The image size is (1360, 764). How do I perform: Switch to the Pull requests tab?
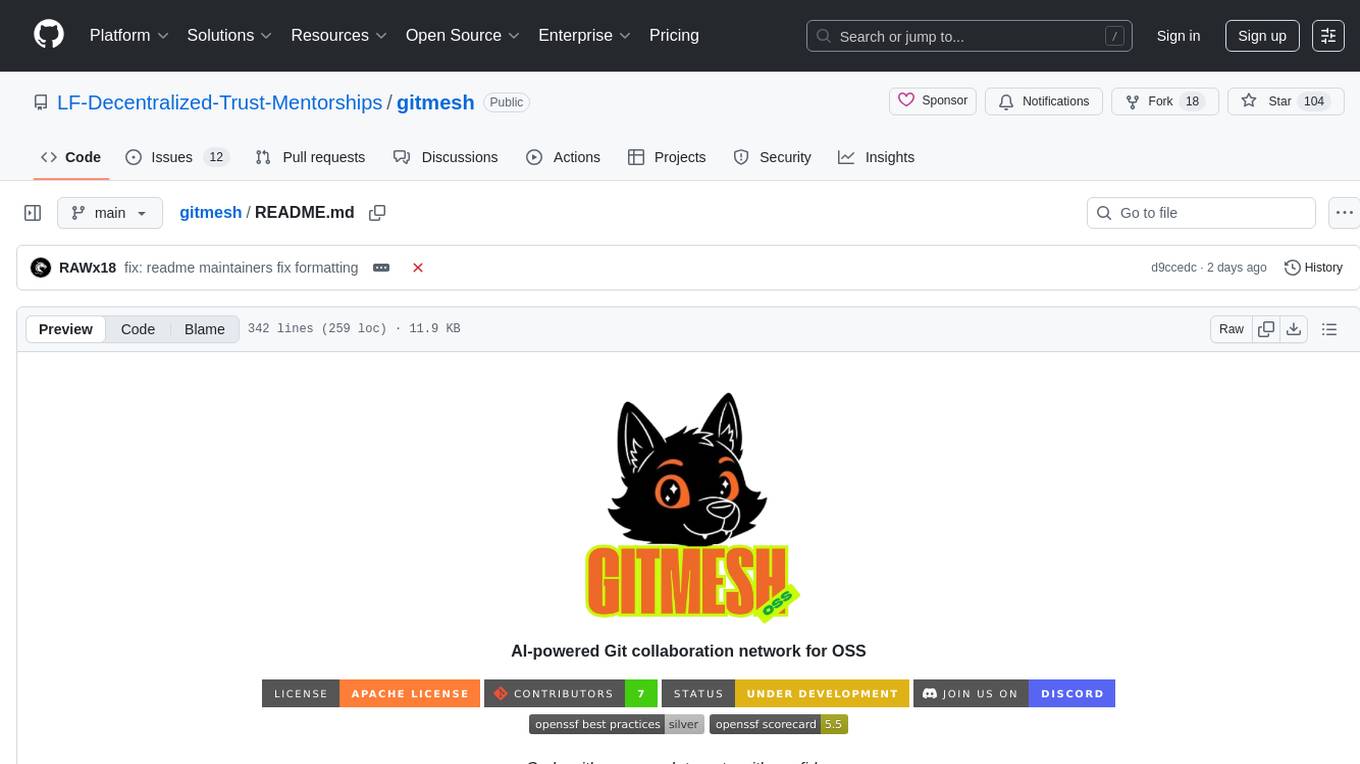[x=310, y=157]
